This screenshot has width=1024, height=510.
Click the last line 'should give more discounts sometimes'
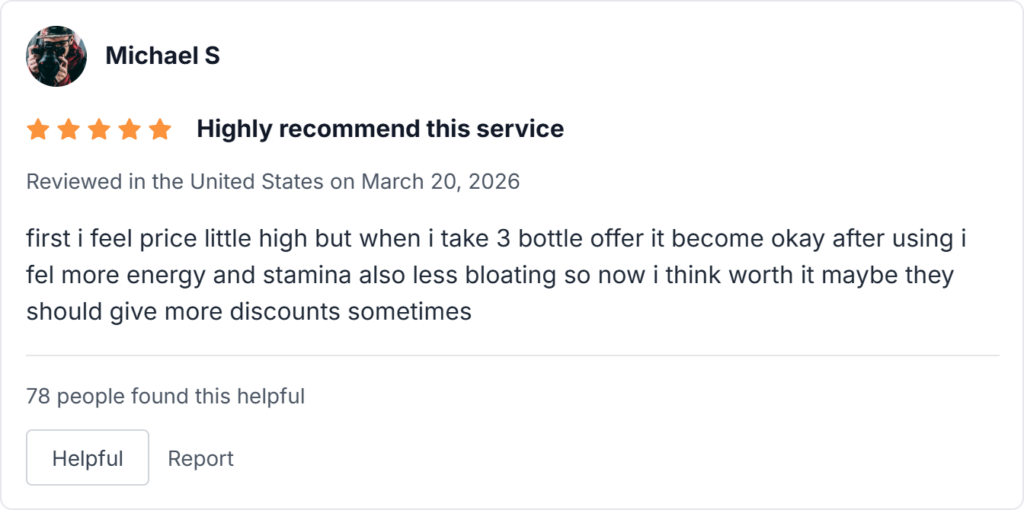tap(248, 311)
